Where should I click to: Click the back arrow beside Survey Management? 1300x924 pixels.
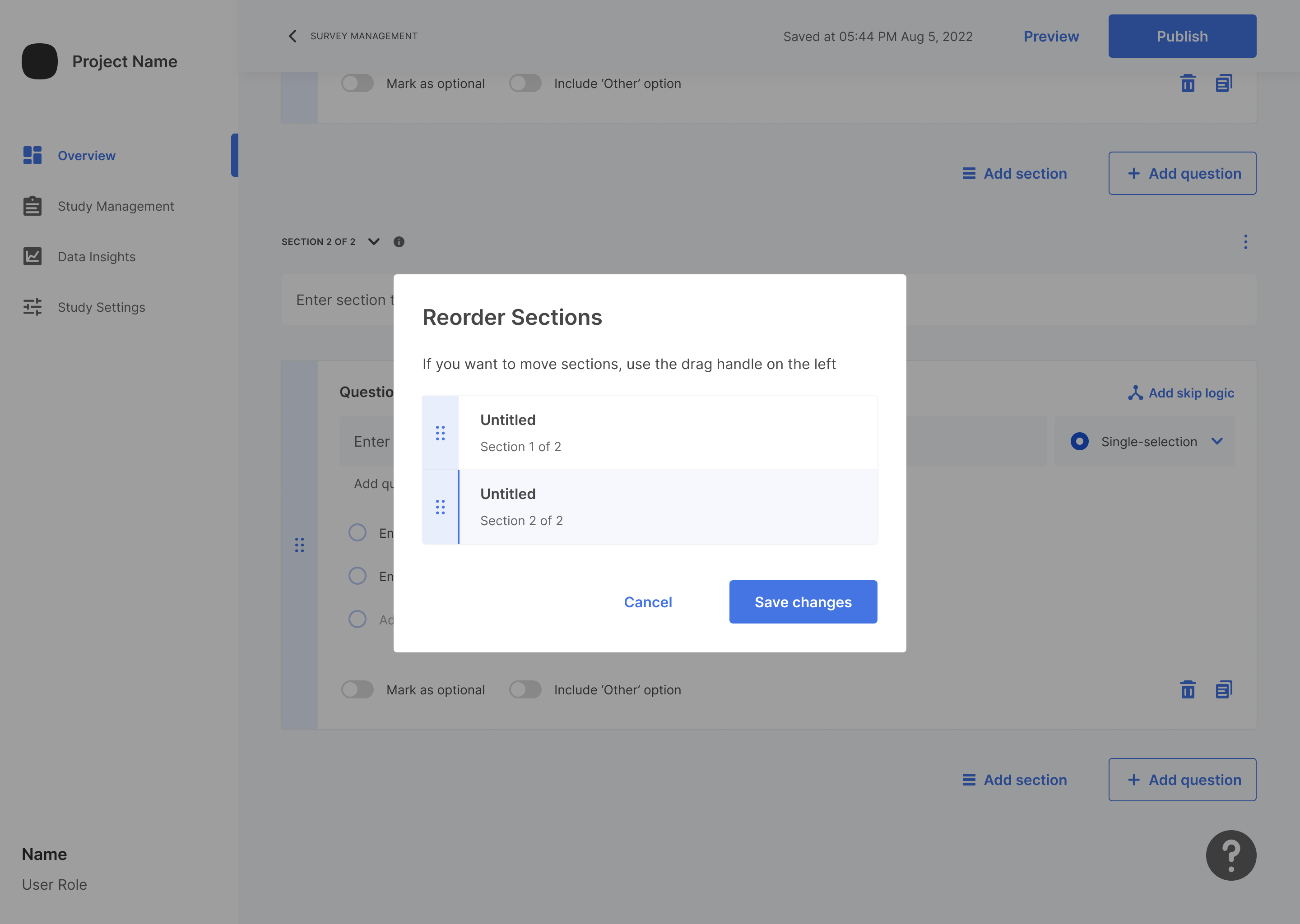(x=292, y=37)
